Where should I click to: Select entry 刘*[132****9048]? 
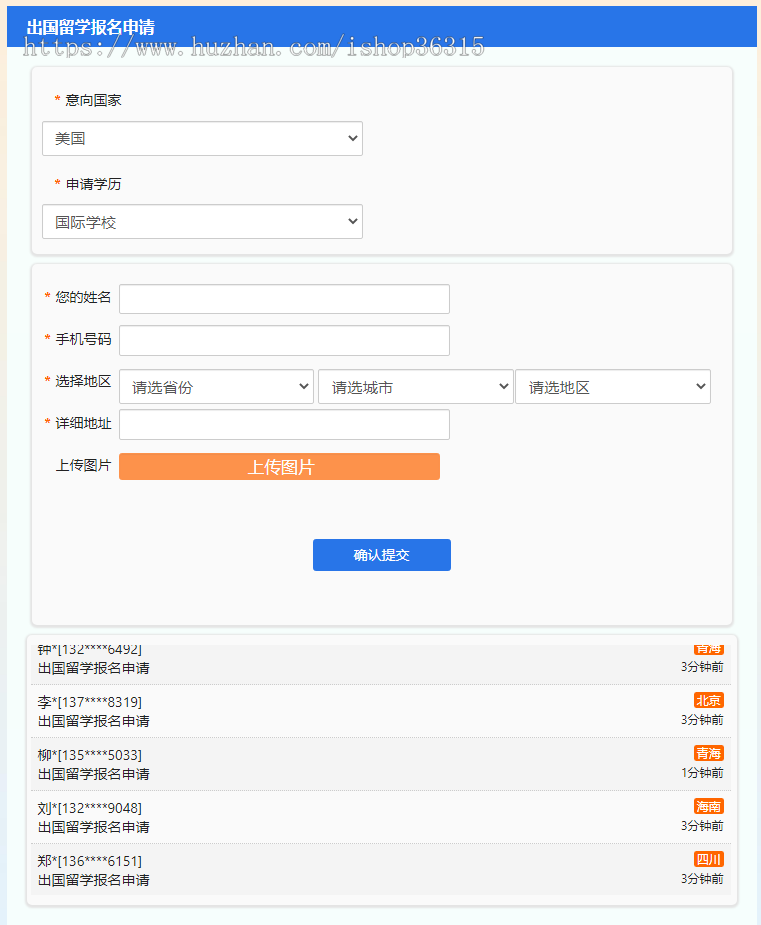pyautogui.click(x=90, y=808)
